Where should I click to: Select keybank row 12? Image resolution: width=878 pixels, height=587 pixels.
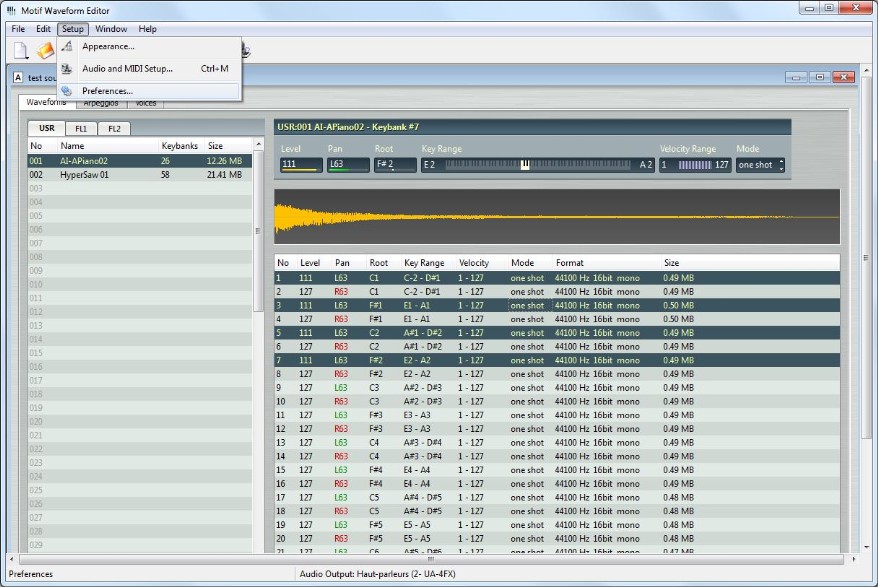click(x=557, y=429)
